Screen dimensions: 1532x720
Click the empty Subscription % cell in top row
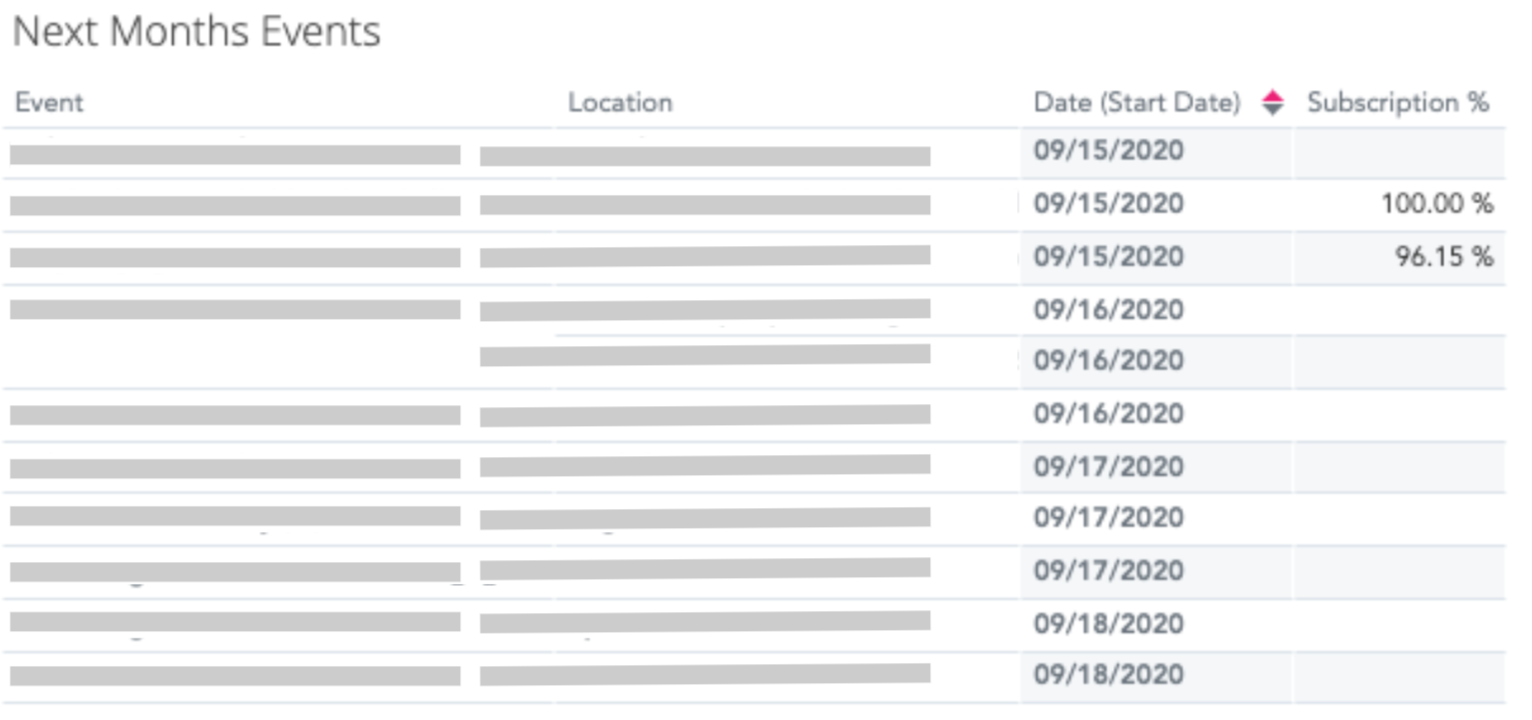point(1398,152)
